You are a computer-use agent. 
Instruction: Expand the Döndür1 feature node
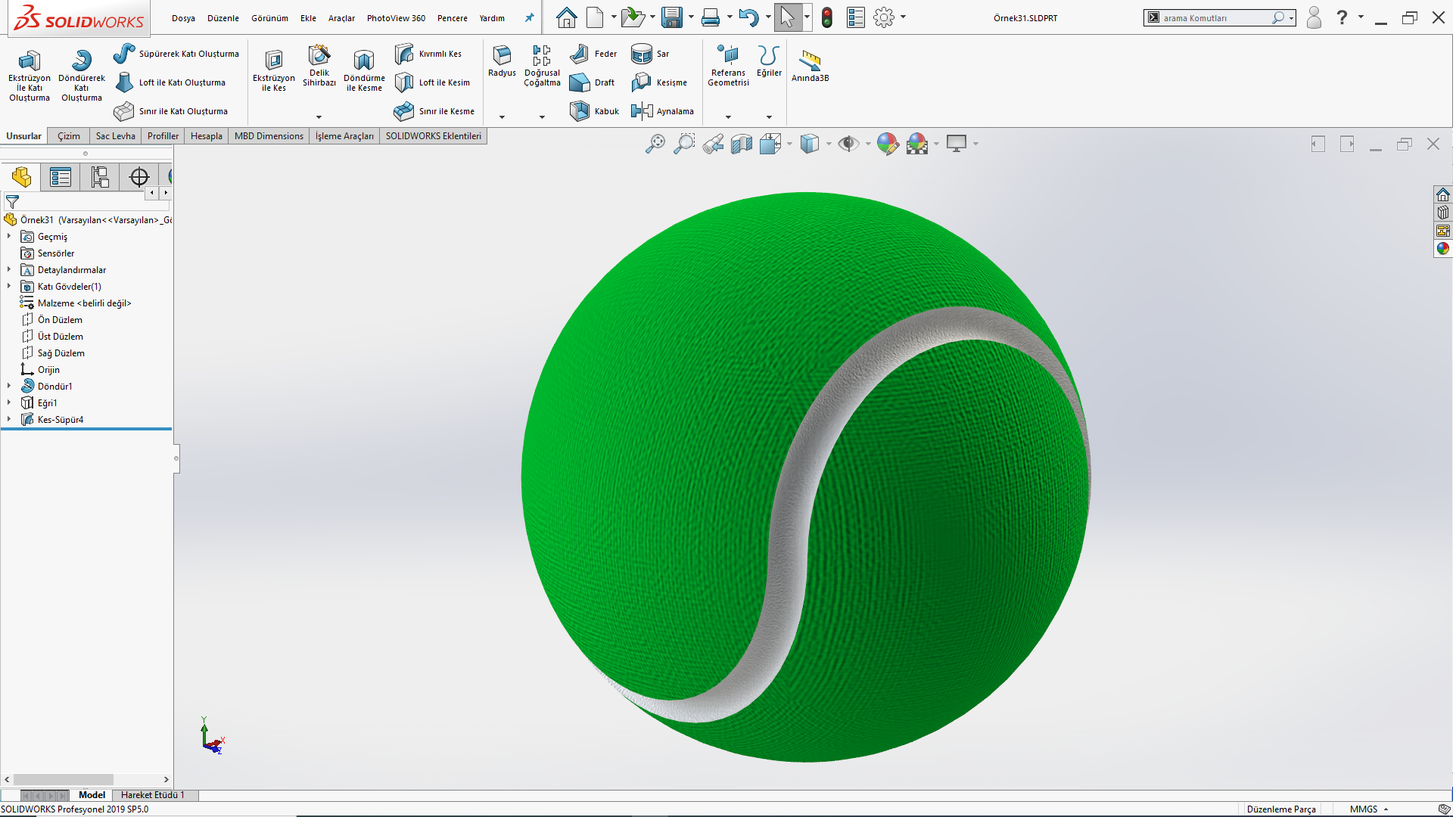pyautogui.click(x=9, y=387)
